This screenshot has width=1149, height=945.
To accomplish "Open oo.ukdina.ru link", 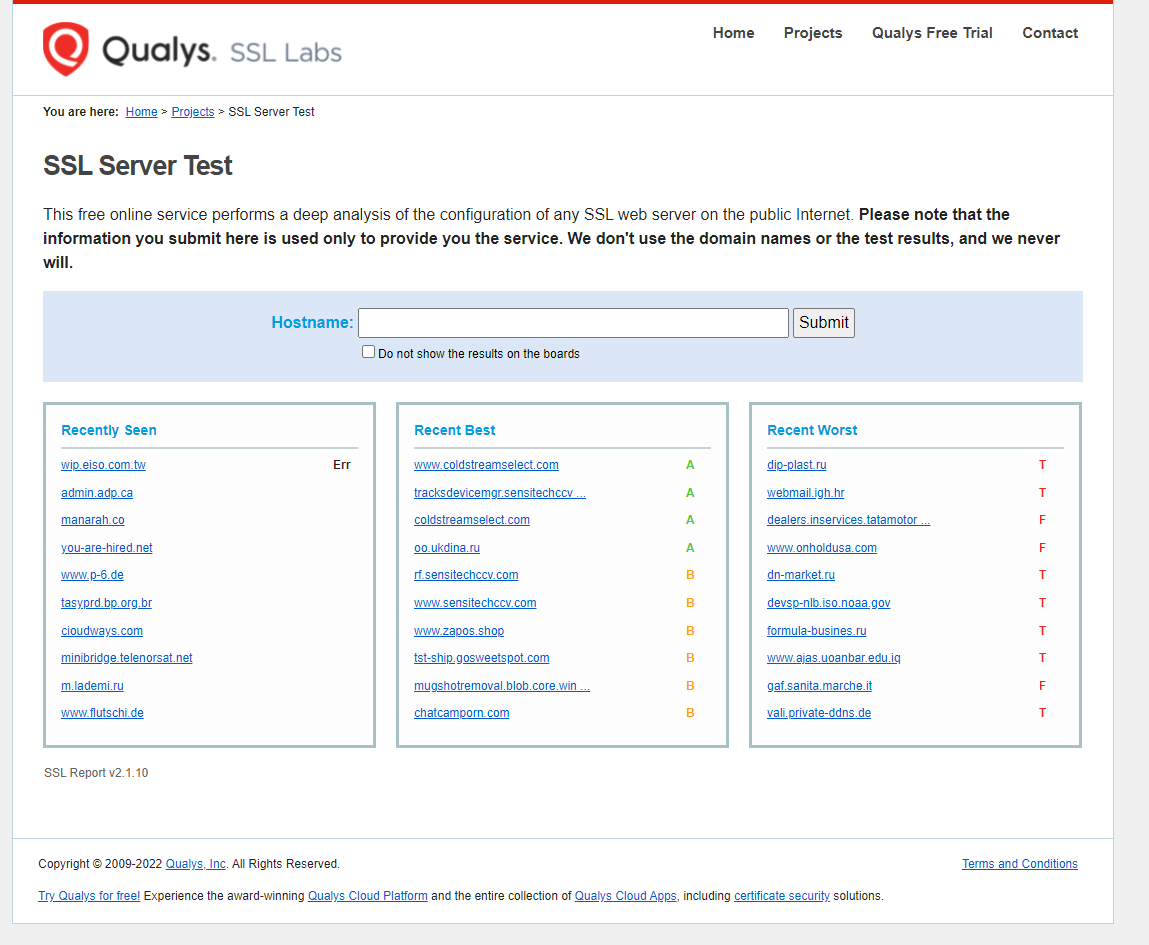I will pos(447,547).
